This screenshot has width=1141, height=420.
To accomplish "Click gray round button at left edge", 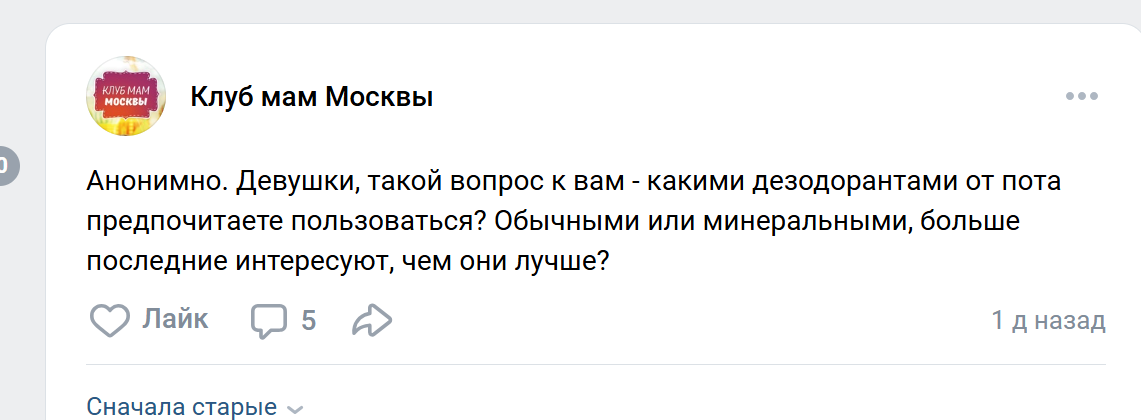I will point(7,166).
